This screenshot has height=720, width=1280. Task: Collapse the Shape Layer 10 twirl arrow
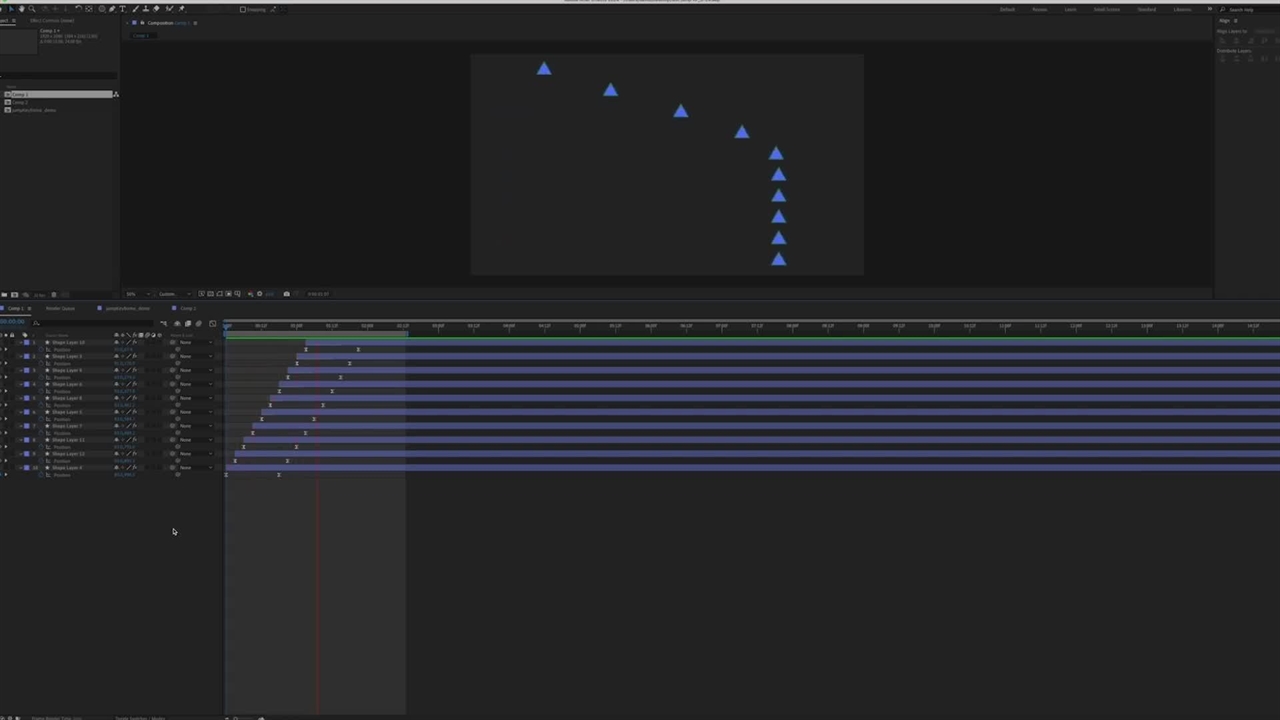pyautogui.click(x=21, y=342)
